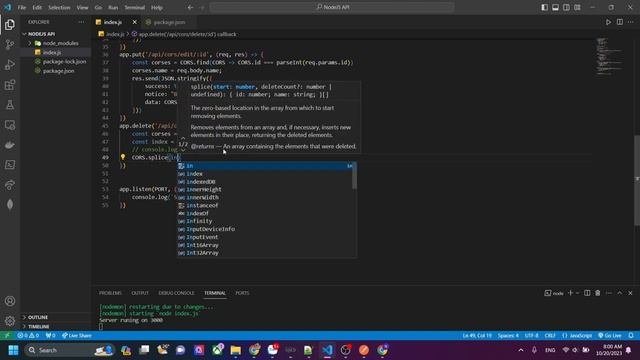Open the Help menu
The height and width of the screenshot is (360, 640).
click(x=157, y=7)
